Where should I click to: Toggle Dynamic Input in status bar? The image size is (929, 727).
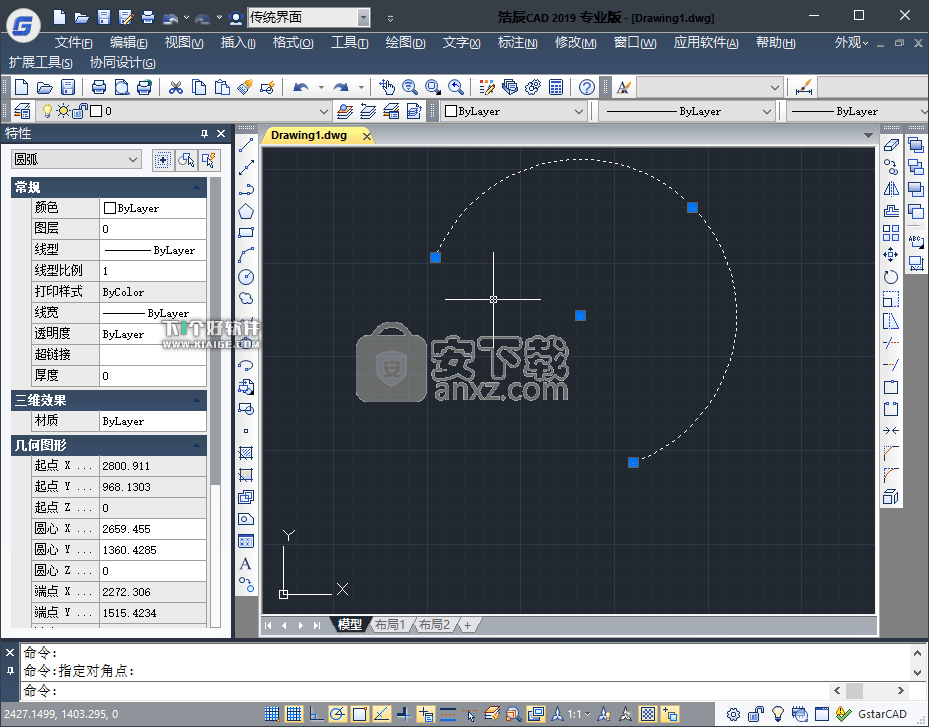pyautogui.click(x=425, y=714)
